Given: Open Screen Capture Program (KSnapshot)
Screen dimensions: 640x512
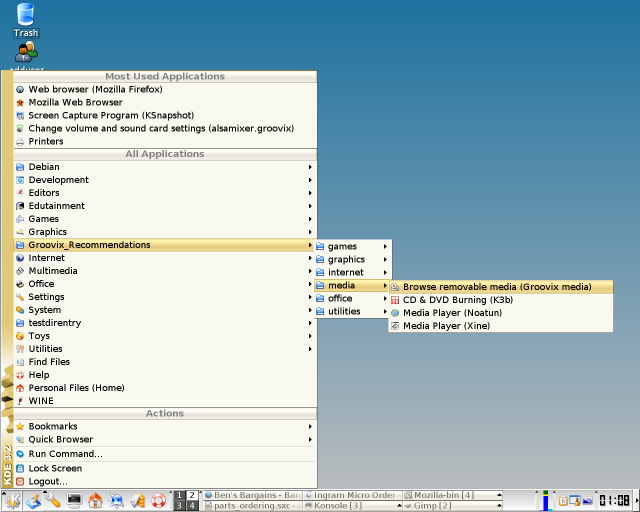Looking at the screenshot, I should point(165,115).
